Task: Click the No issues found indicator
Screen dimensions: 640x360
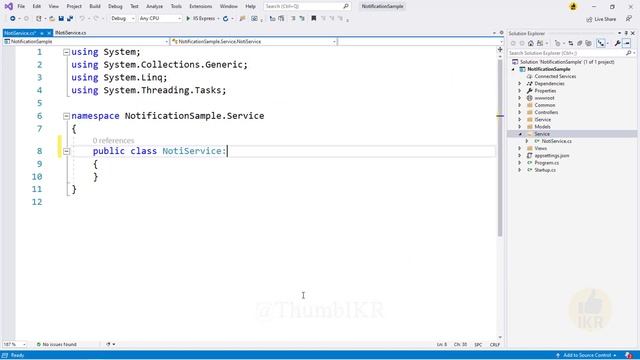Action: (56, 344)
